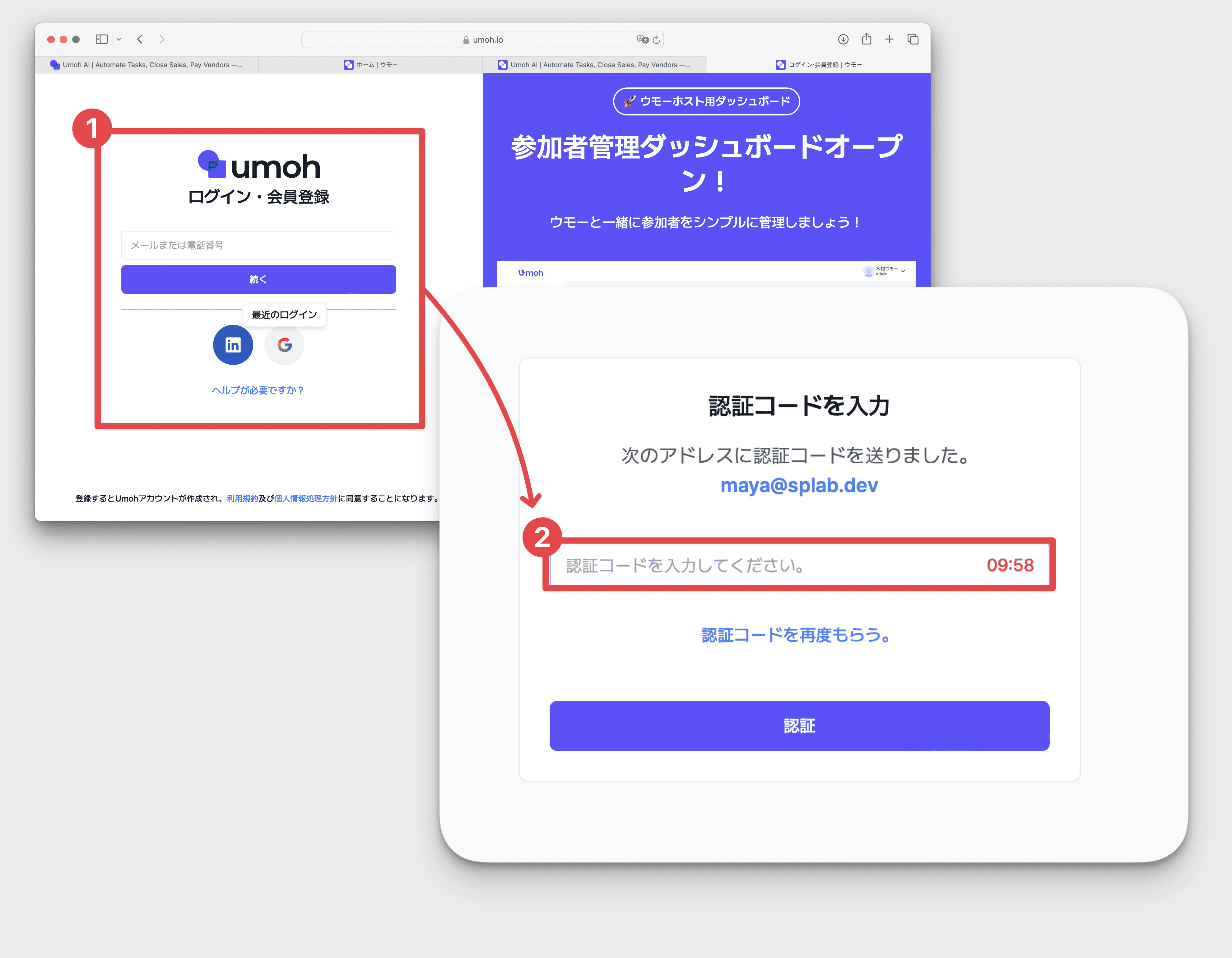Open the ヘルプが必要ですか？ link
The image size is (1232, 958).
coord(258,390)
